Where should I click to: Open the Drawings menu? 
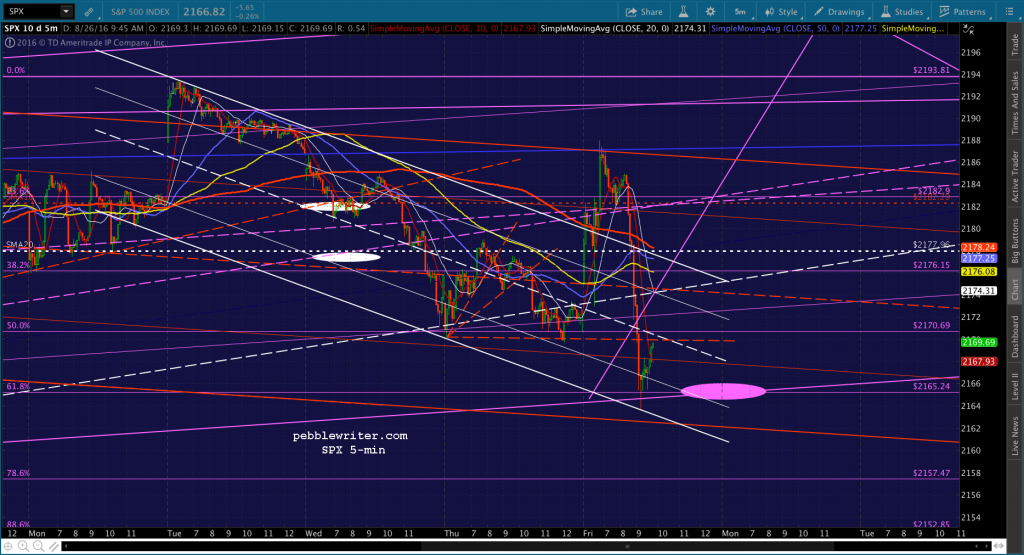click(839, 12)
